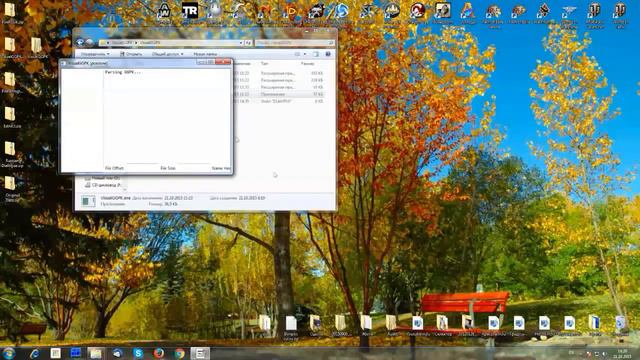Select Новый том (D:) in navigation pane

(x=102, y=178)
